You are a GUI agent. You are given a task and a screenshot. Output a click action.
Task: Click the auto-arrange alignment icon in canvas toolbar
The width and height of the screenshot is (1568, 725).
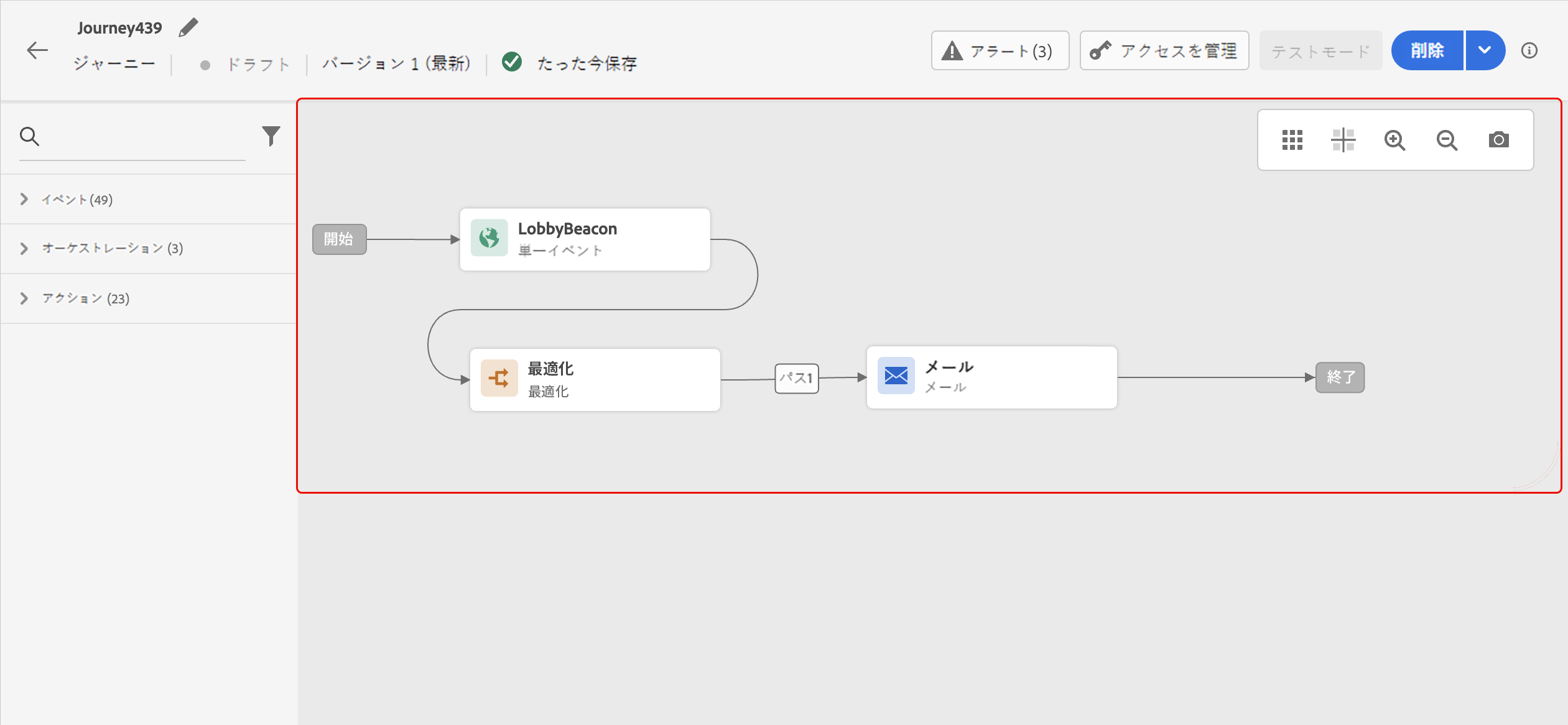1343,140
